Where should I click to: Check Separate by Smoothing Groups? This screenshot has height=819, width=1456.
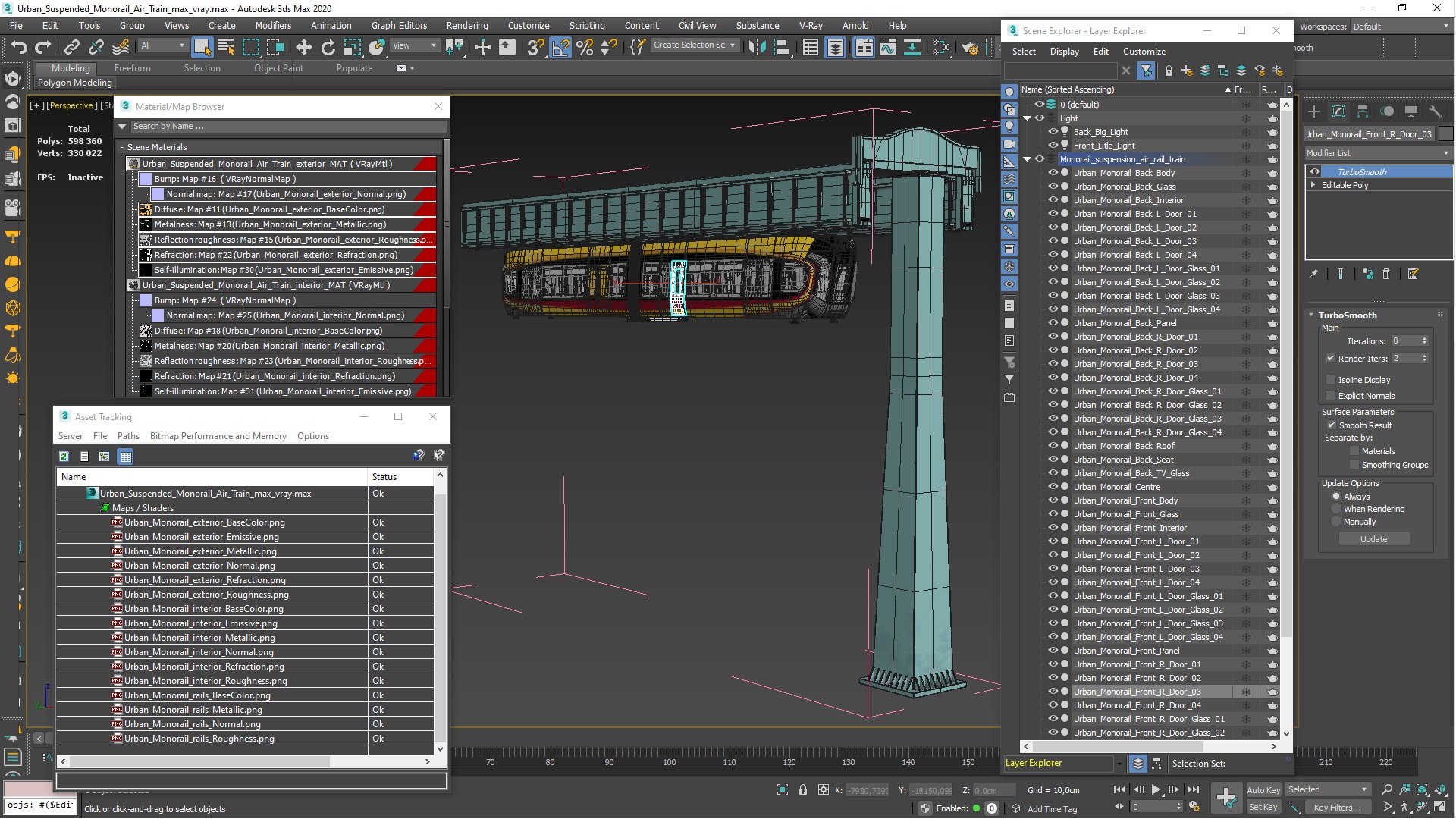(1354, 465)
